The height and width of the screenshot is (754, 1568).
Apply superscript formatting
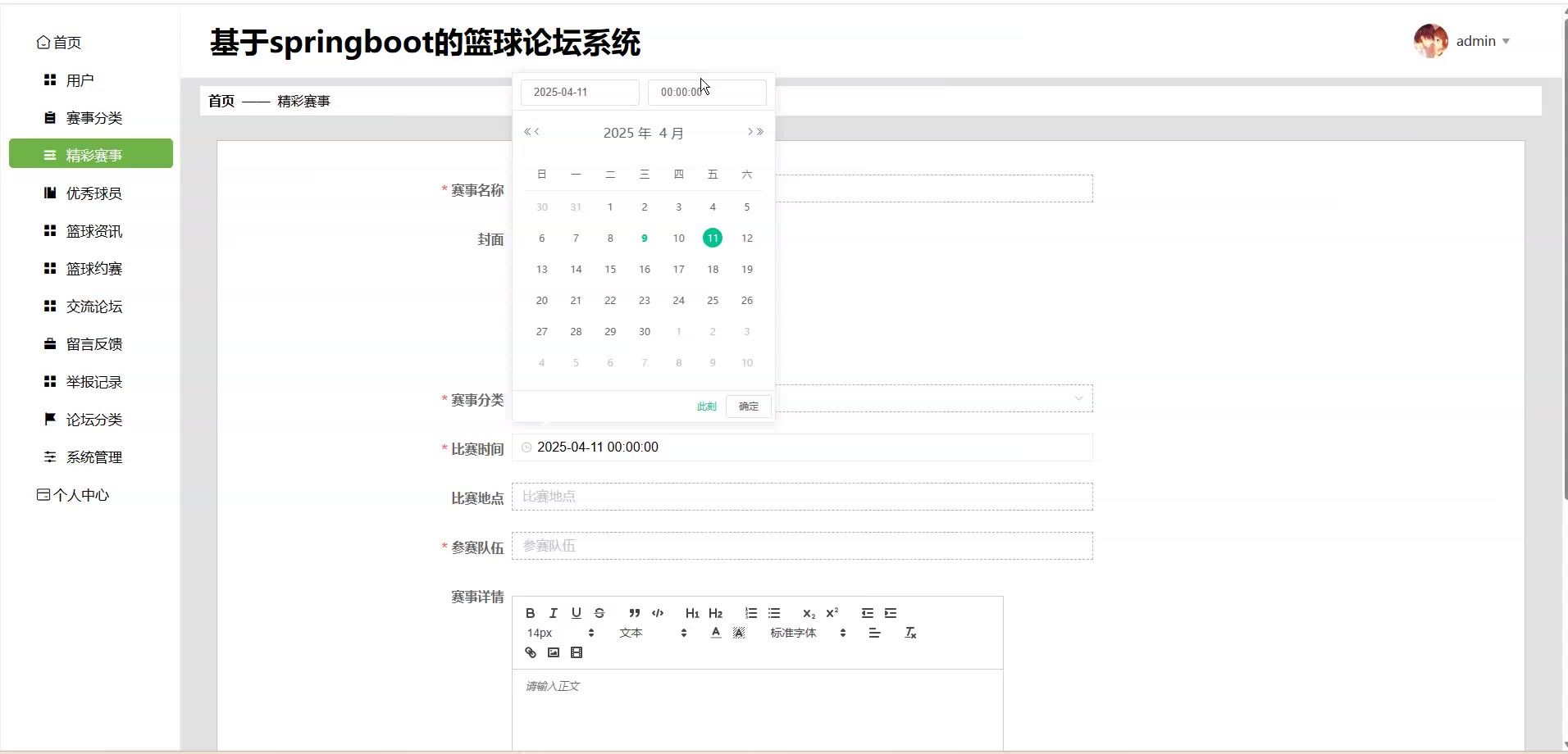point(832,613)
